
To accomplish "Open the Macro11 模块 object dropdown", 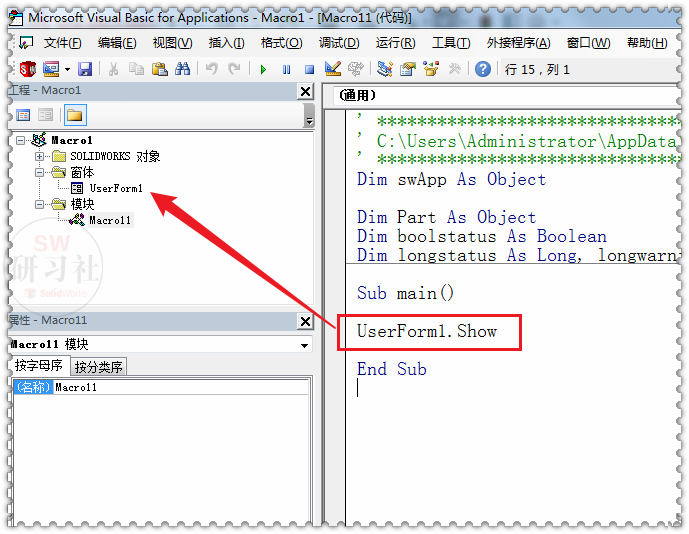I will pyautogui.click(x=304, y=345).
